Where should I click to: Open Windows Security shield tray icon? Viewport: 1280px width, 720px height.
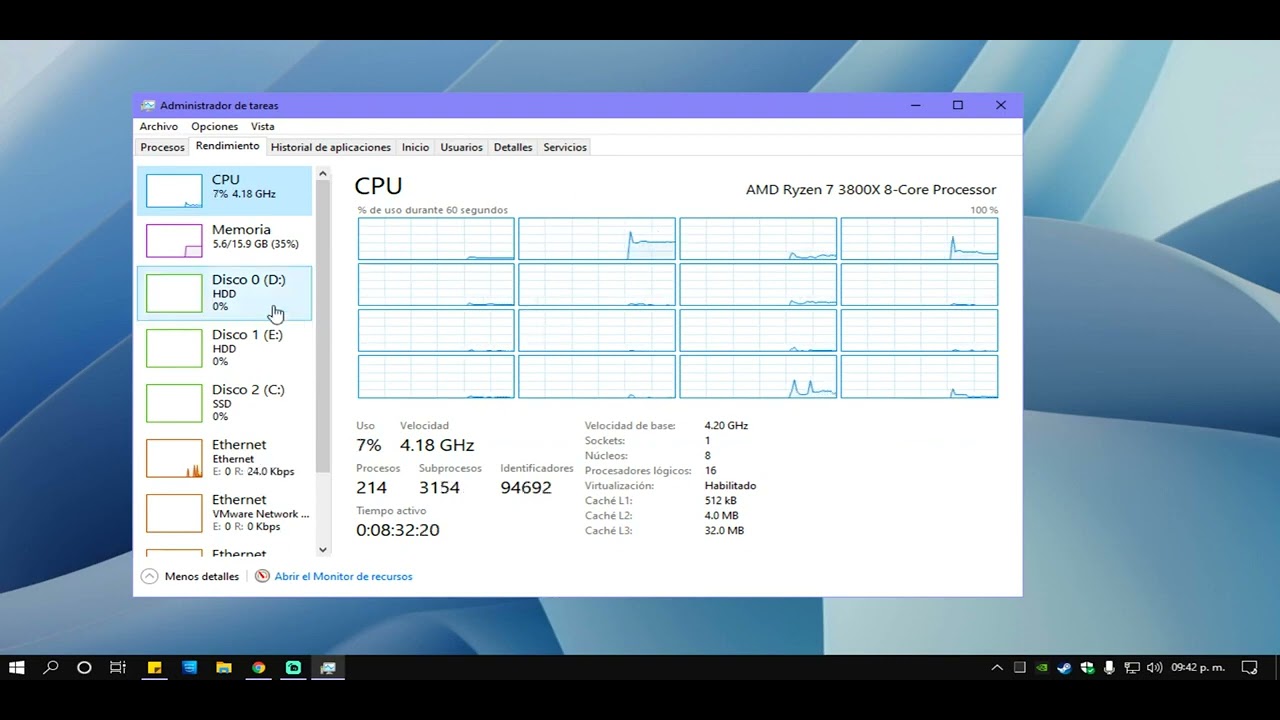1087,667
